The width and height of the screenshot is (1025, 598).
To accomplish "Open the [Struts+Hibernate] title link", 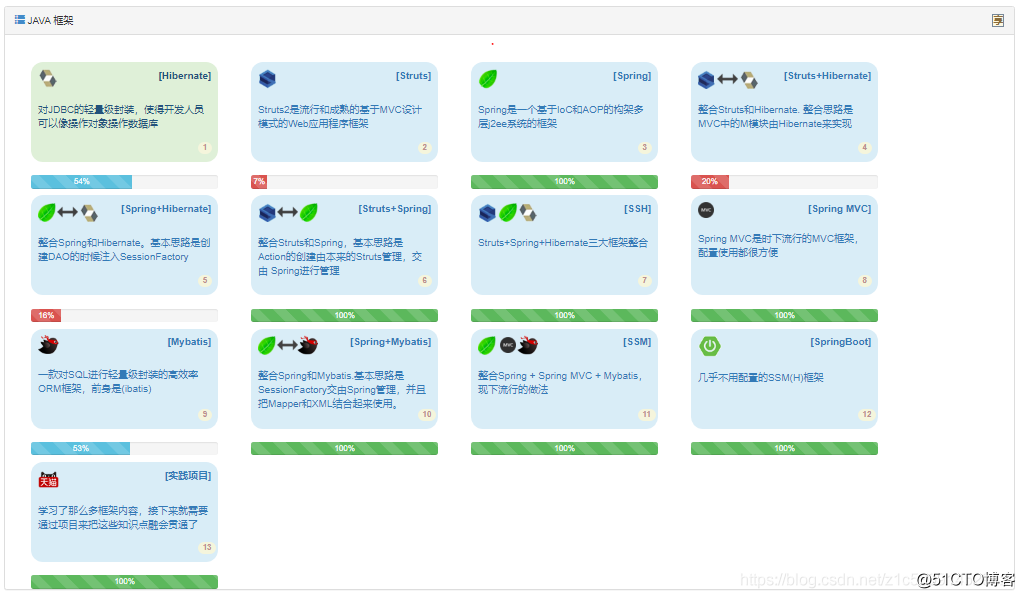I will pos(828,76).
